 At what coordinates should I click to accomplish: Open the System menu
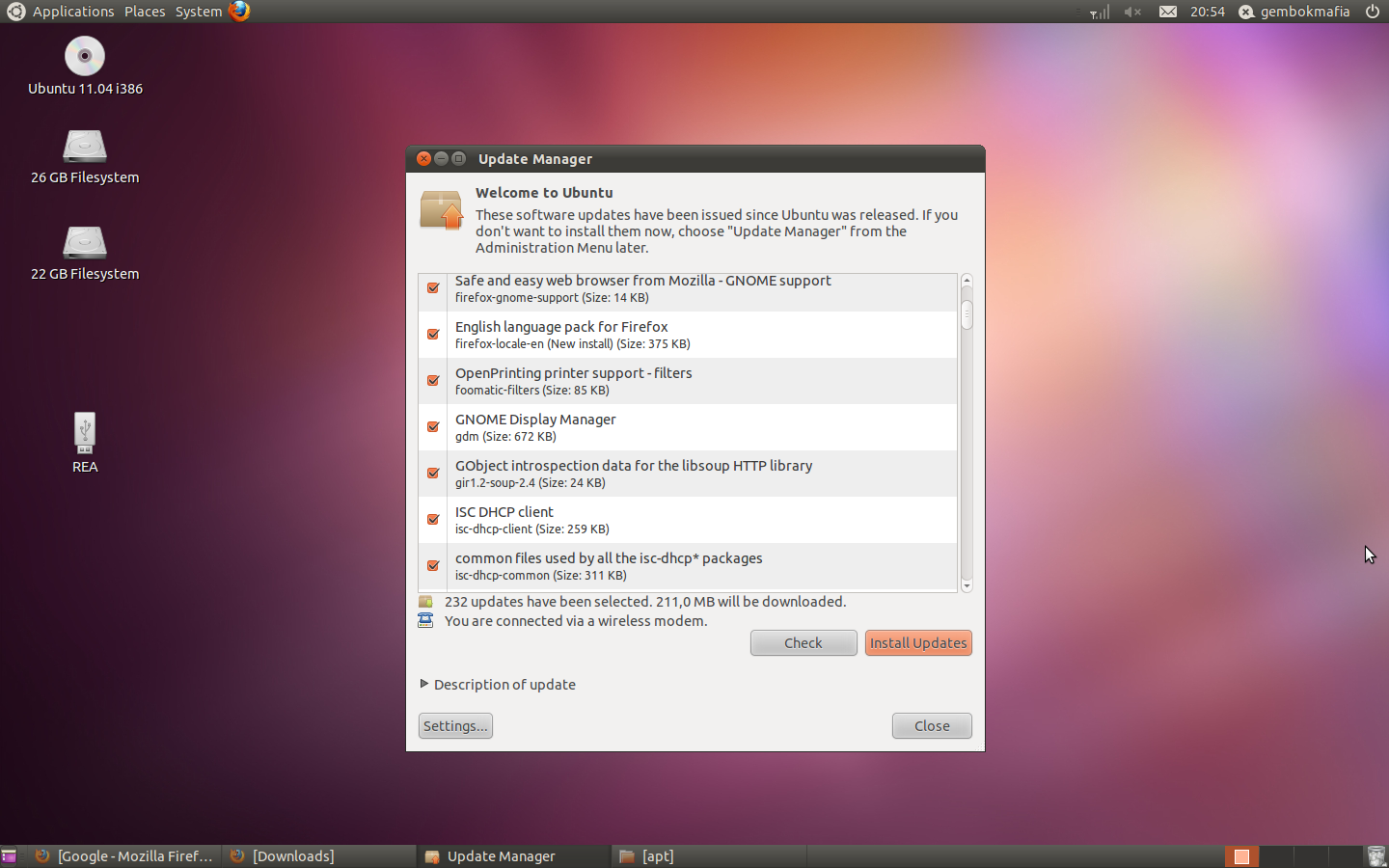click(x=199, y=12)
